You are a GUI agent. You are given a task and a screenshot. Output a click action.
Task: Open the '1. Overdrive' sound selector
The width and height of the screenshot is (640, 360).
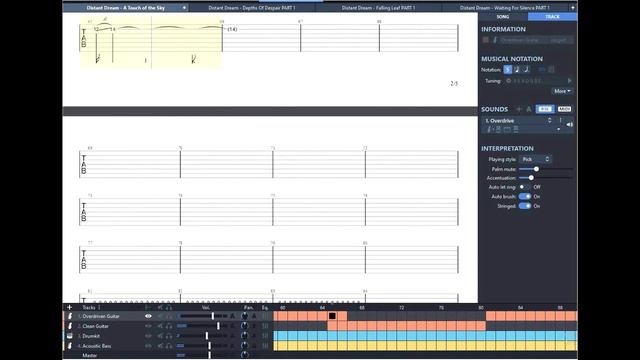(519, 120)
